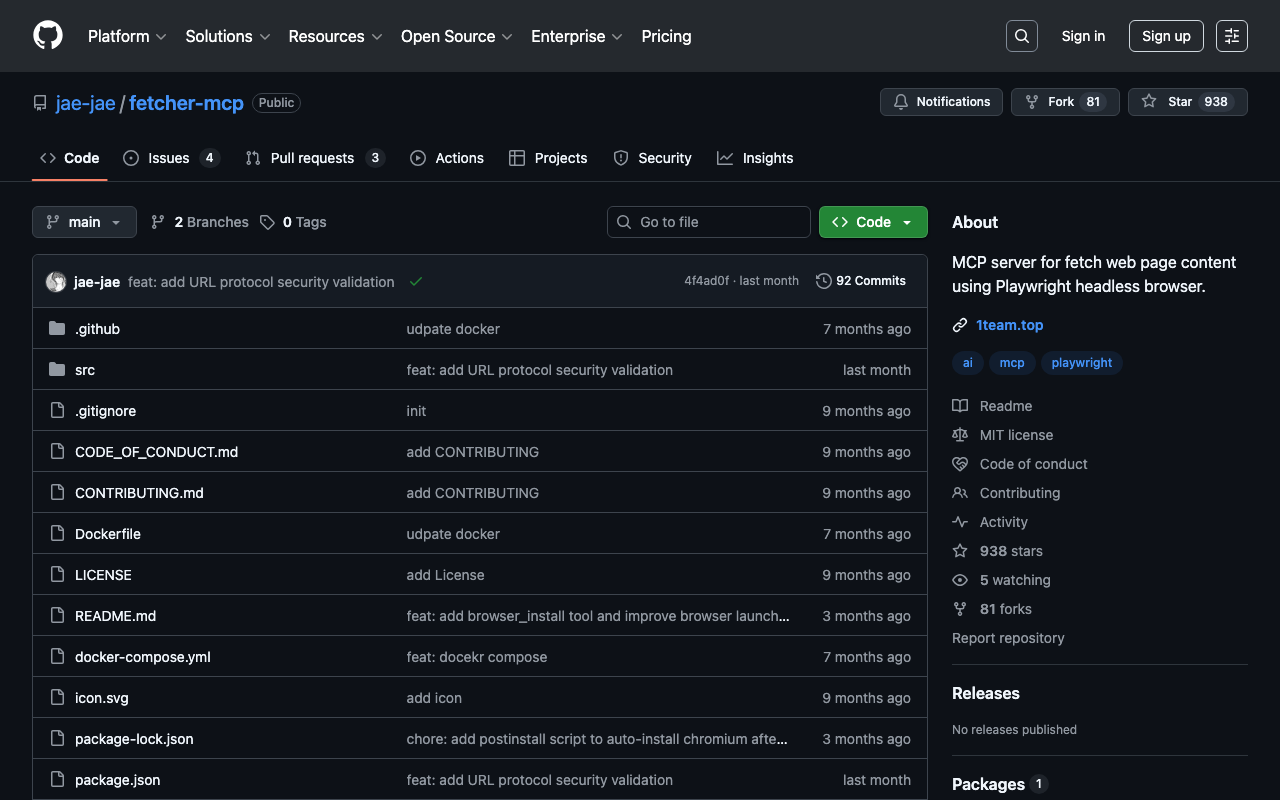Image resolution: width=1280 pixels, height=800 pixels.
Task: Click jae-jae avatar in latest commit
Action: (56, 282)
